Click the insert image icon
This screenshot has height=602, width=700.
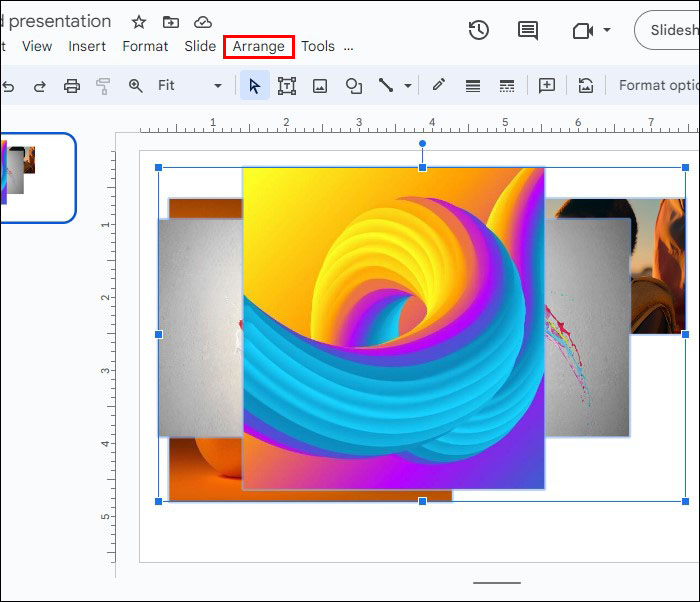pyautogui.click(x=320, y=86)
